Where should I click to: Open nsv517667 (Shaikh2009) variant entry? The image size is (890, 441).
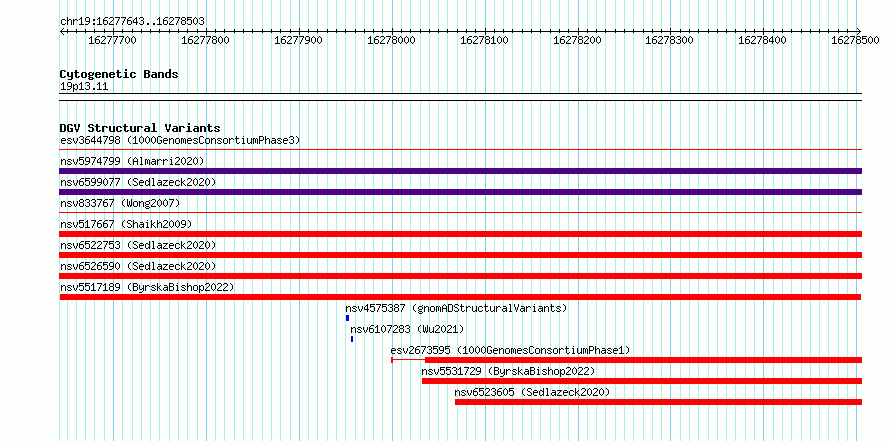tap(126, 224)
